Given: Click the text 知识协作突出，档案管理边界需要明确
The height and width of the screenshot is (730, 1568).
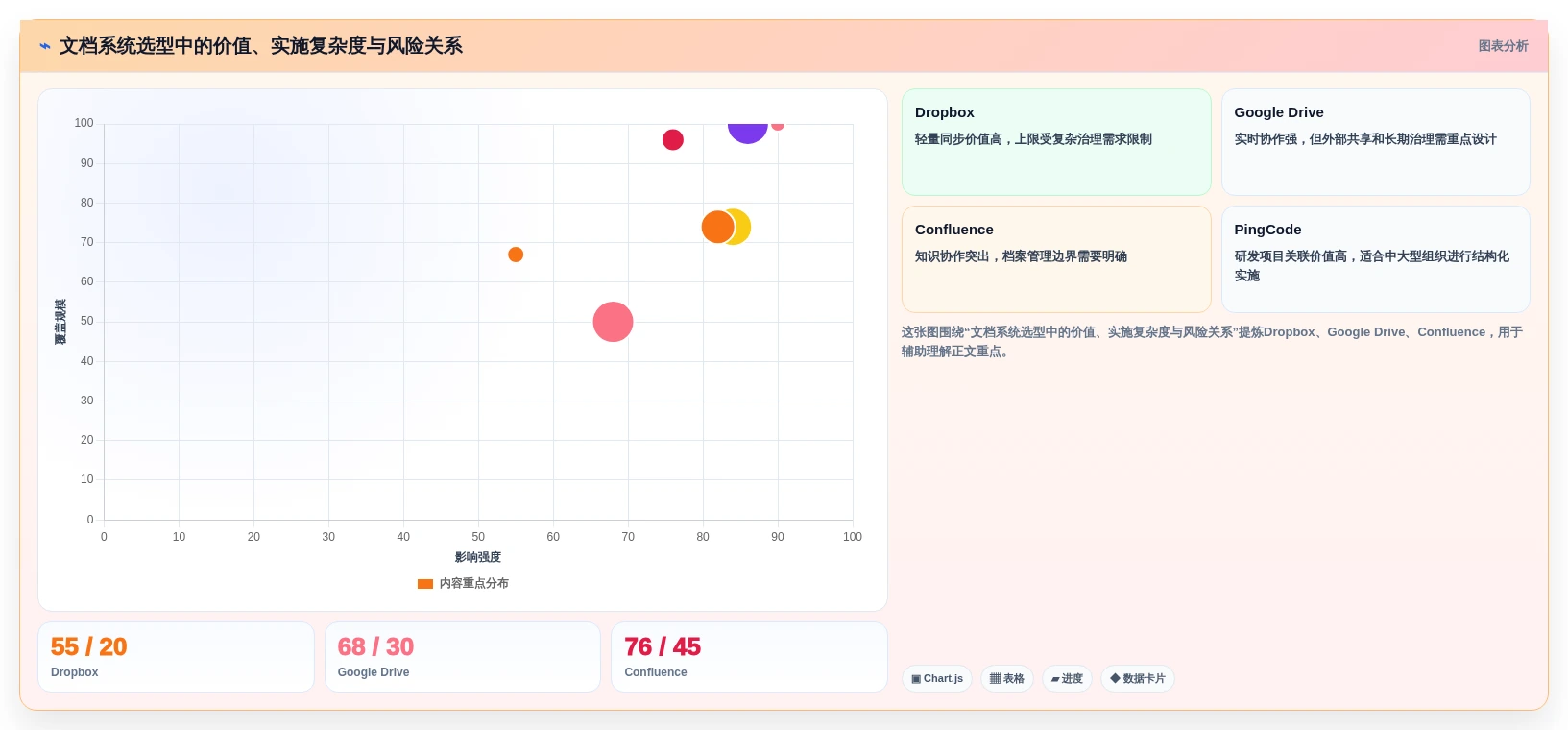Looking at the screenshot, I should [x=1021, y=256].
